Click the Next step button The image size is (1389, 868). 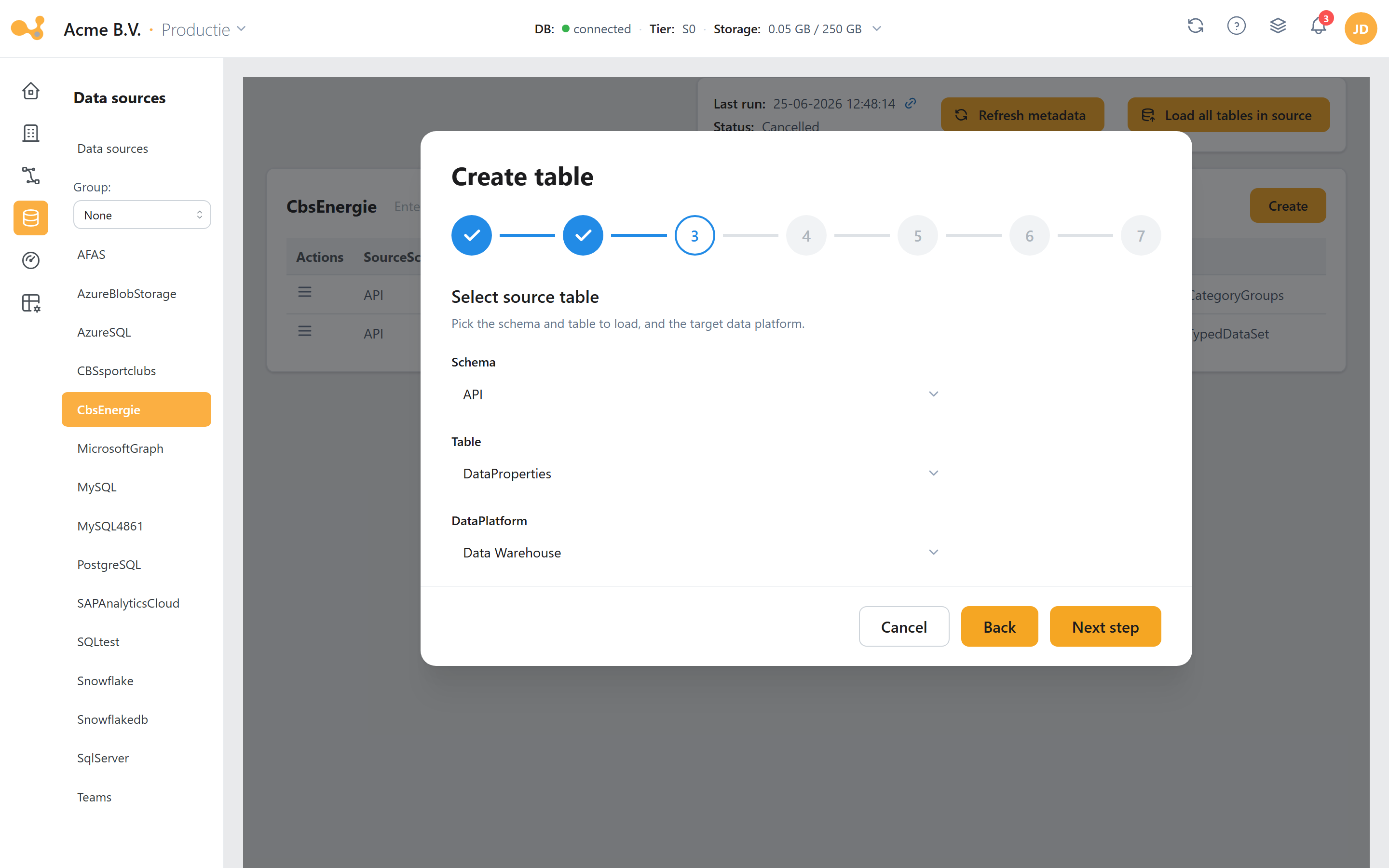pos(1105,627)
